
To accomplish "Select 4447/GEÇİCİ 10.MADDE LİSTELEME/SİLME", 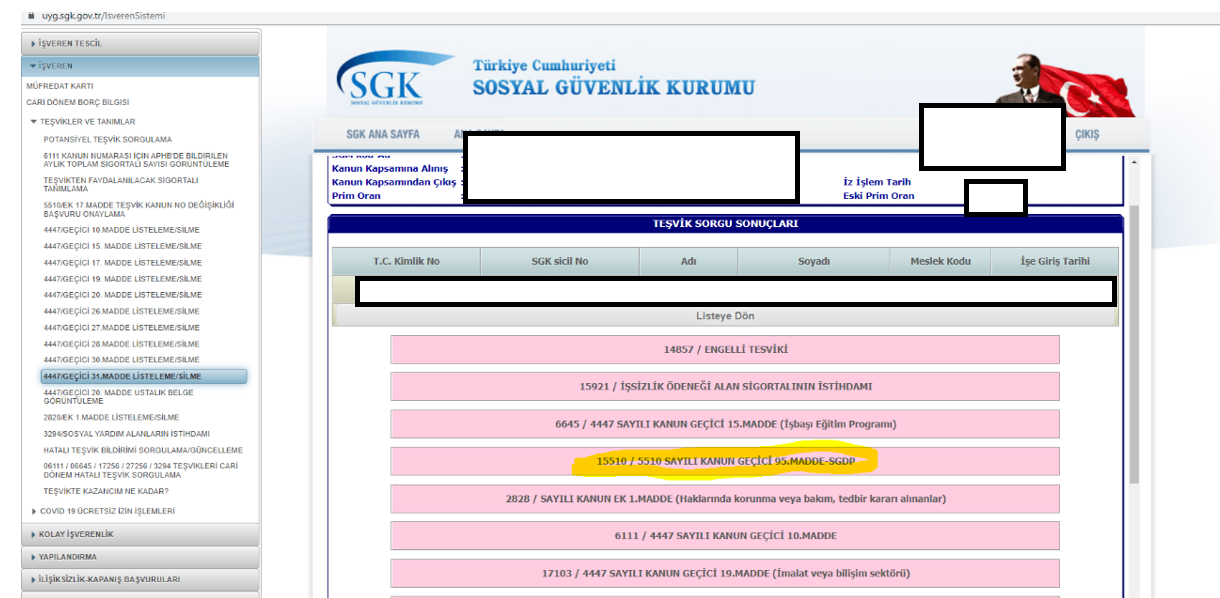I will pos(122,230).
